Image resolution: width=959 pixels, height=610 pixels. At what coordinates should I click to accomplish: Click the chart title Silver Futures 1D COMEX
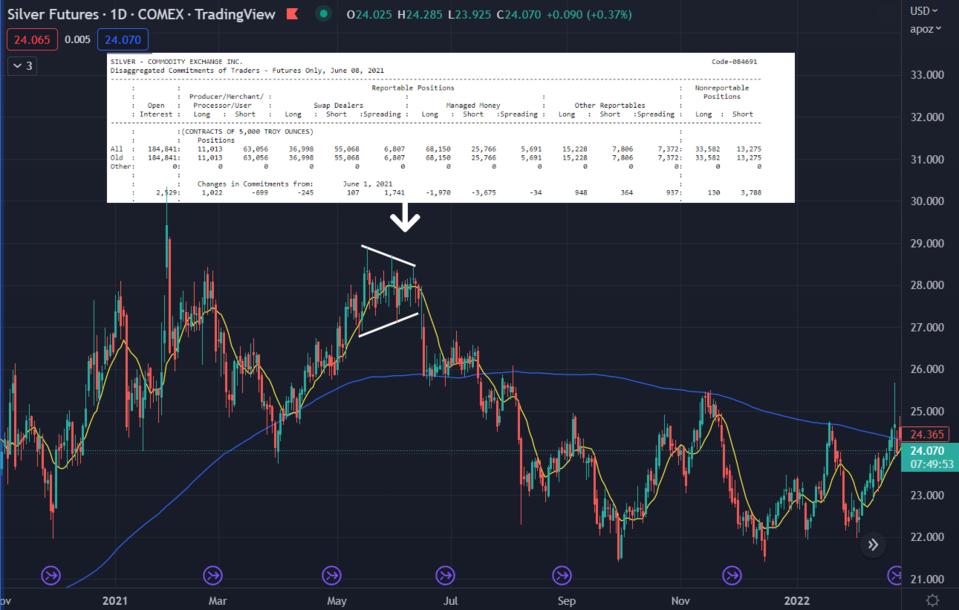point(141,14)
